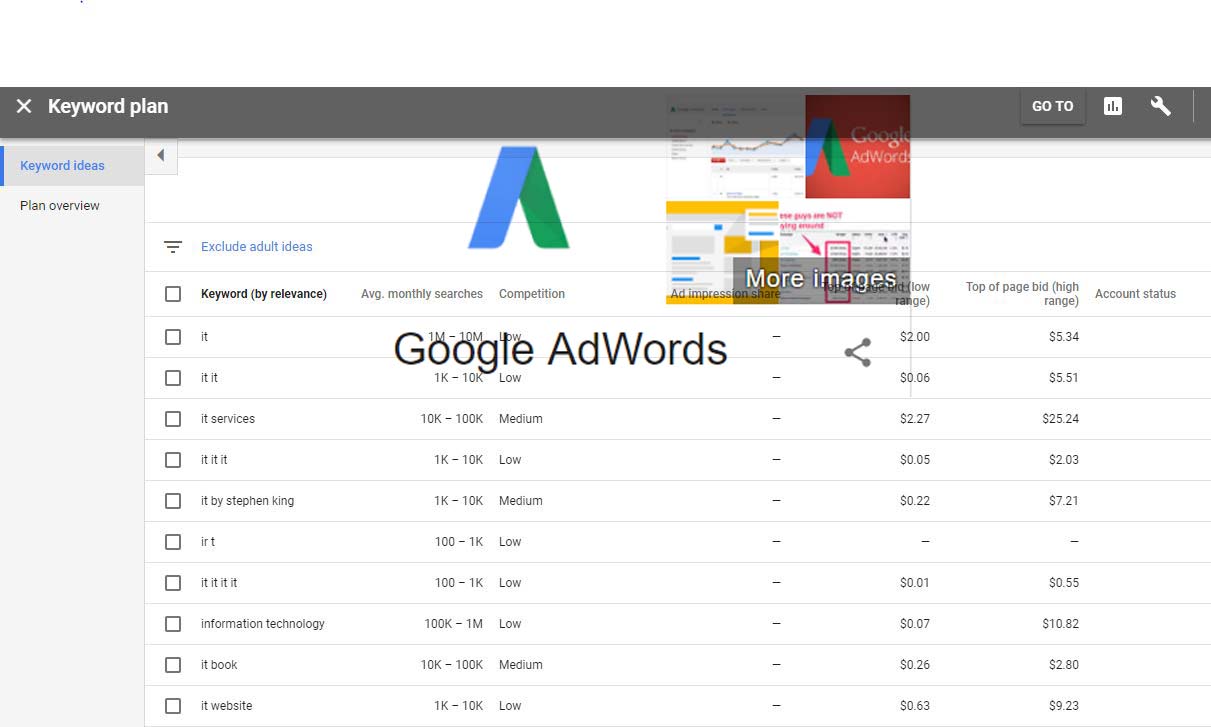Sort by Avg. monthly searches column
The width and height of the screenshot is (1211, 727).
pyautogui.click(x=421, y=293)
